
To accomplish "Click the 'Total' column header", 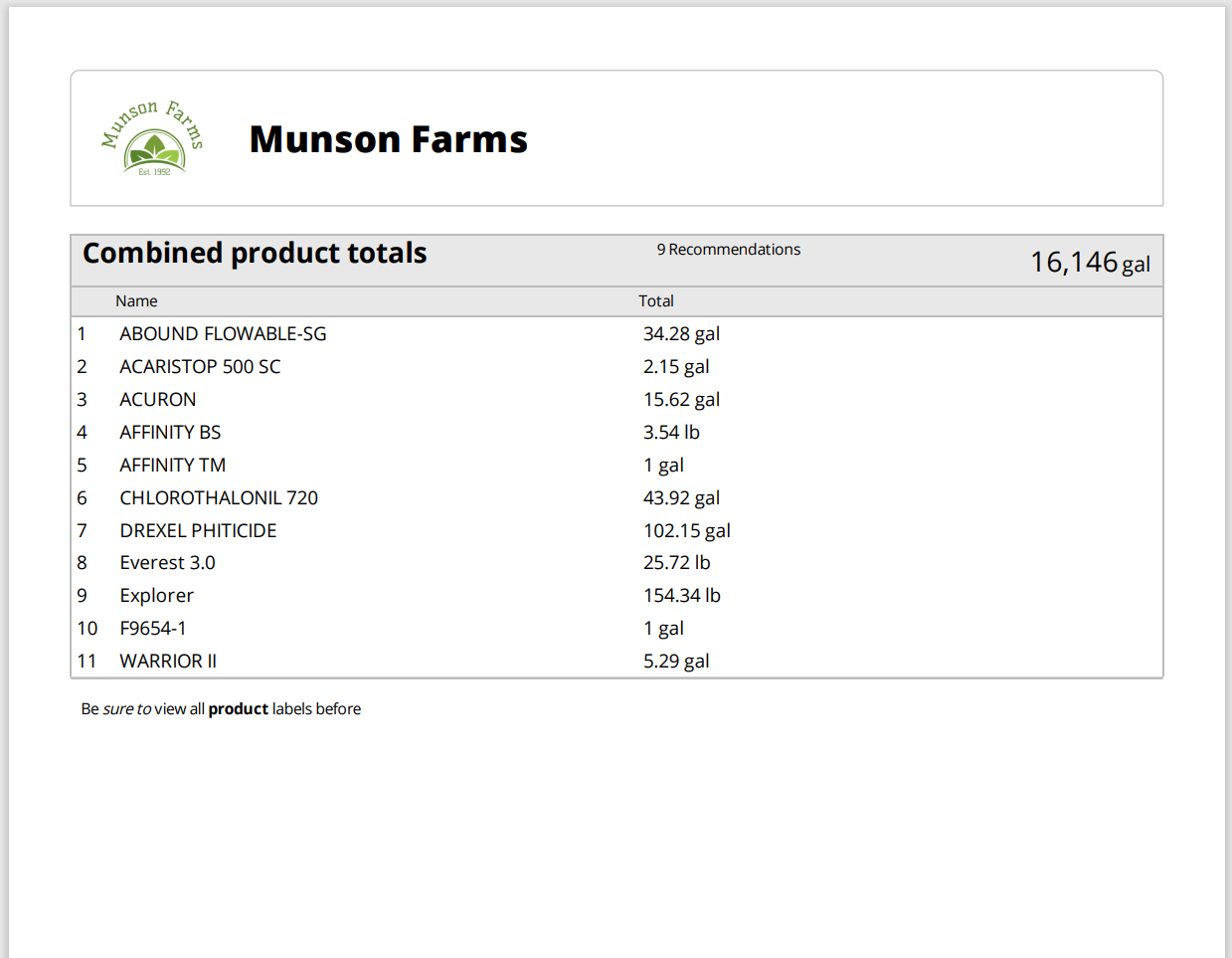I will (656, 301).
